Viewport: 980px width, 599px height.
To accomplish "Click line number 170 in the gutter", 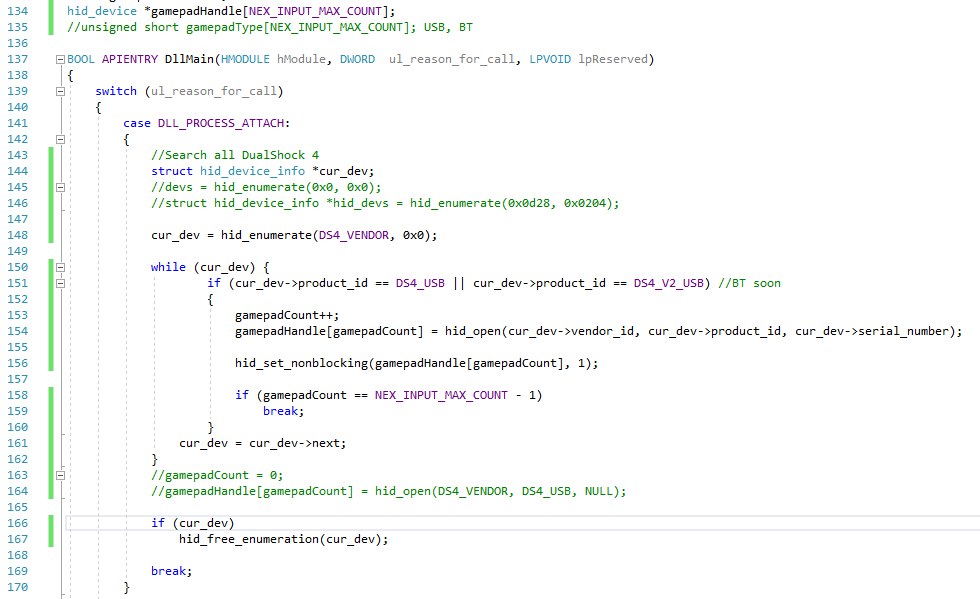I will coord(18,587).
